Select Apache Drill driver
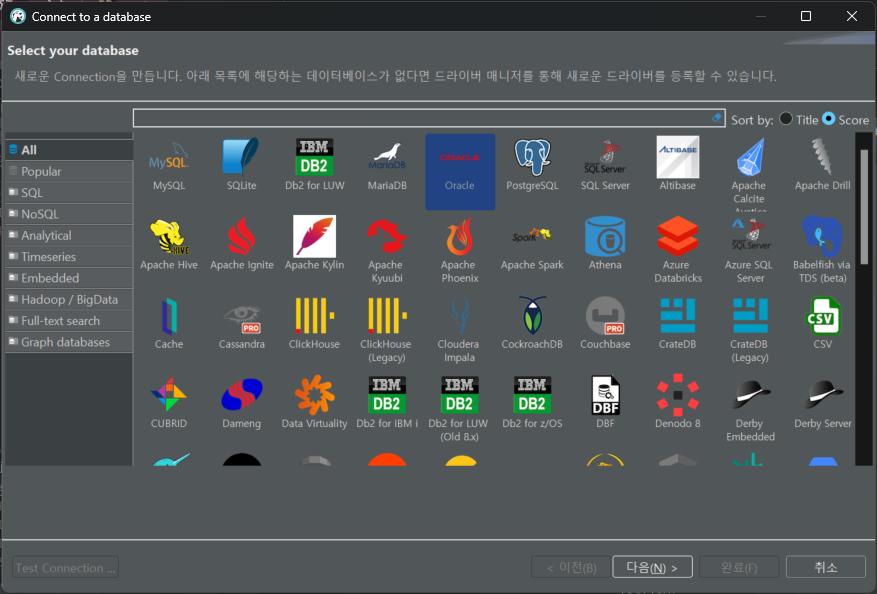The width and height of the screenshot is (877, 594). (x=823, y=165)
